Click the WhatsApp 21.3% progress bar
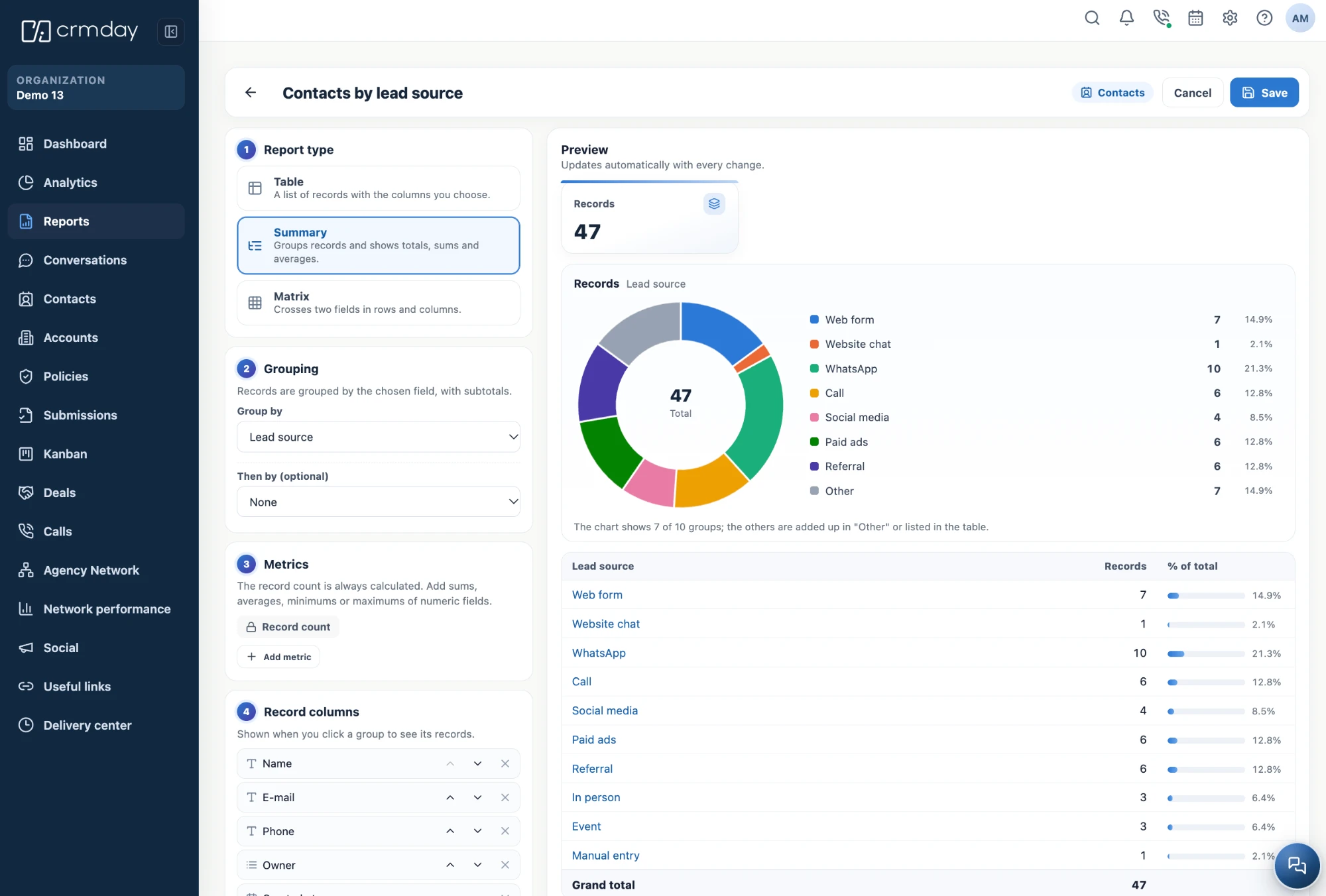The width and height of the screenshot is (1326, 896). click(1205, 653)
